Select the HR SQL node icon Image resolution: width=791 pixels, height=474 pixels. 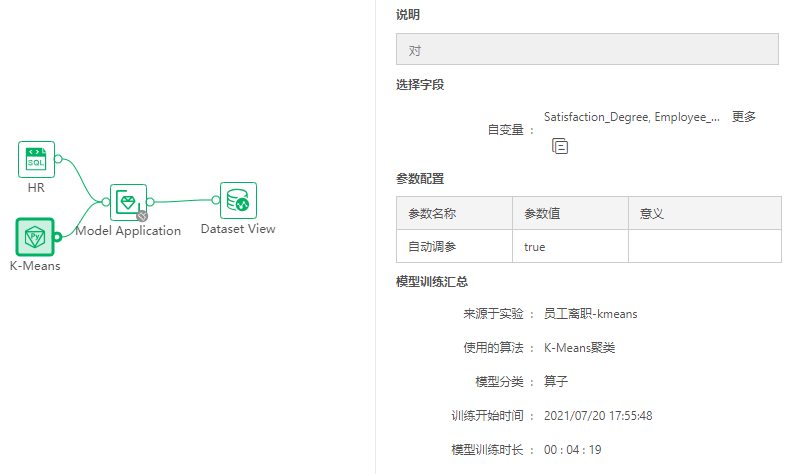[x=36, y=159]
